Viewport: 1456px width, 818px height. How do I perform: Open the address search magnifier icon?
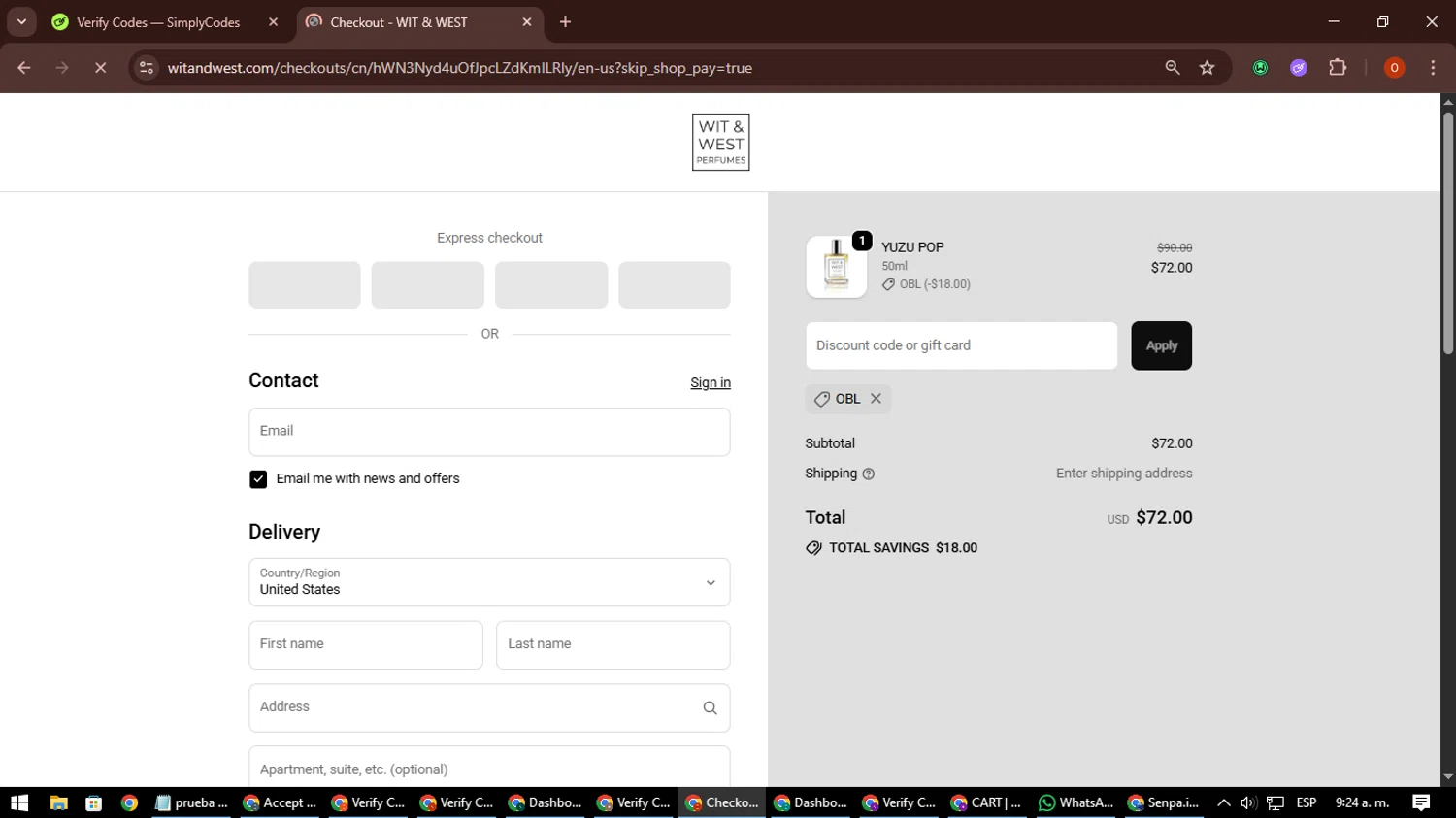710,708
